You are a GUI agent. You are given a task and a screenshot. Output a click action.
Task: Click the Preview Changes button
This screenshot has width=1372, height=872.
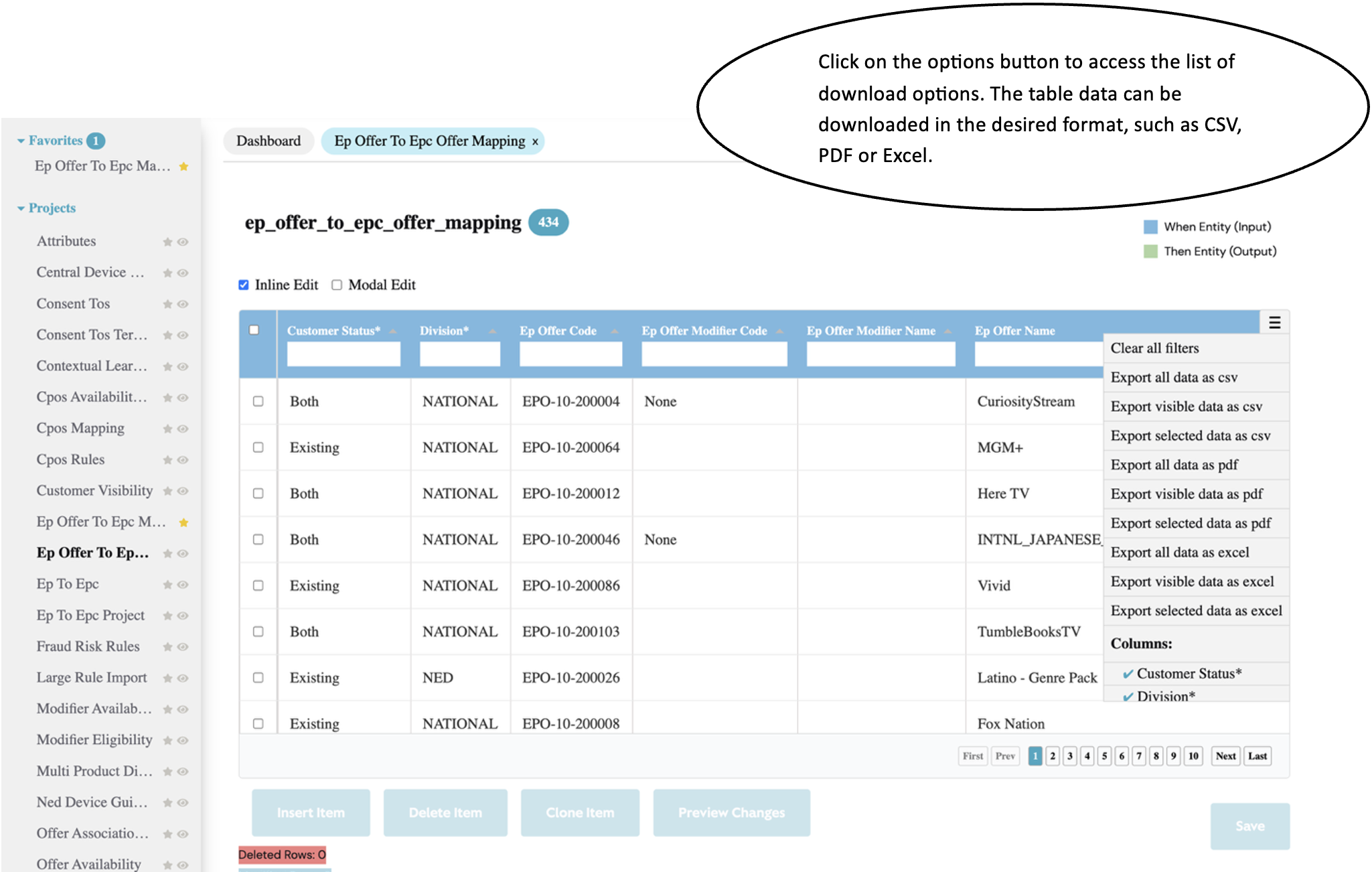(731, 812)
